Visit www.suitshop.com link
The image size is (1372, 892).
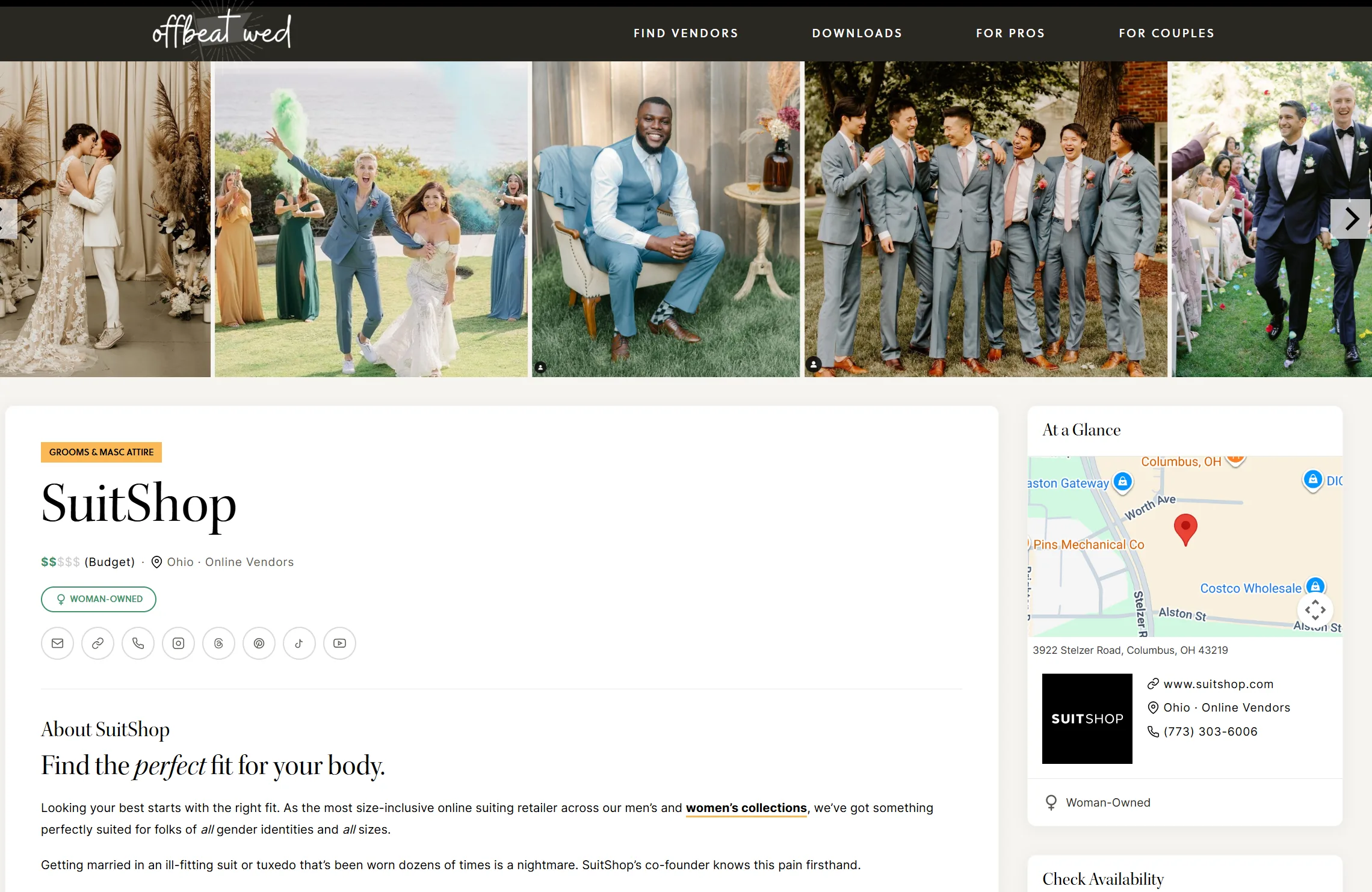coord(1218,684)
